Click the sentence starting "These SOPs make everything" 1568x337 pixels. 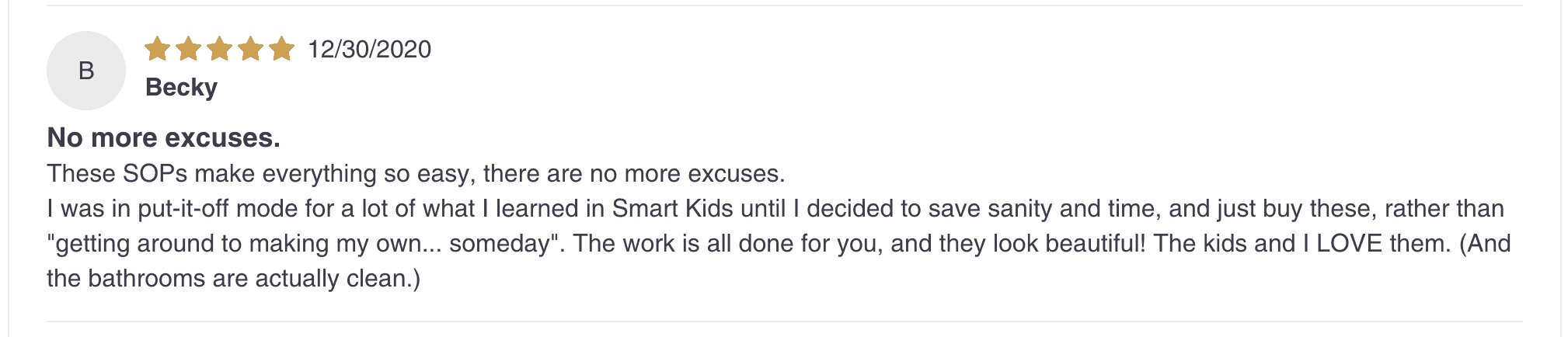tap(416, 173)
